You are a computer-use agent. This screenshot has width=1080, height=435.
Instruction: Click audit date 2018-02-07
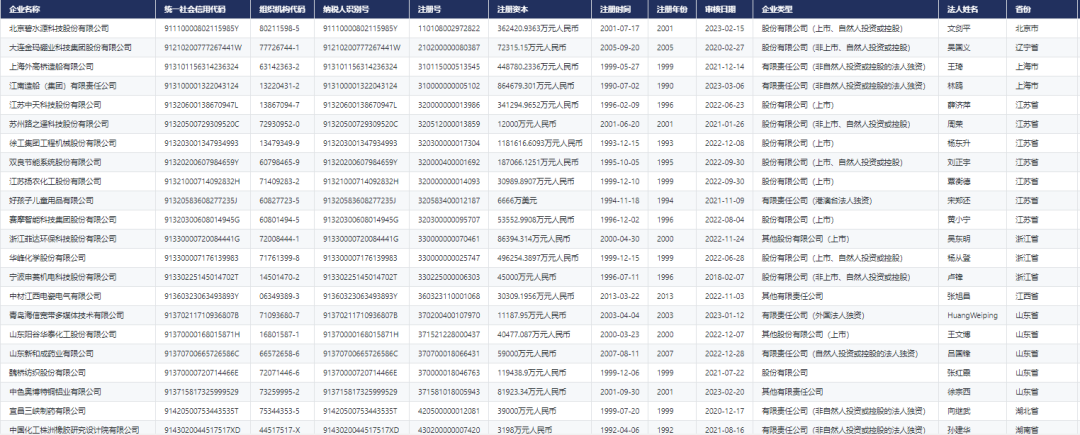(x=725, y=277)
